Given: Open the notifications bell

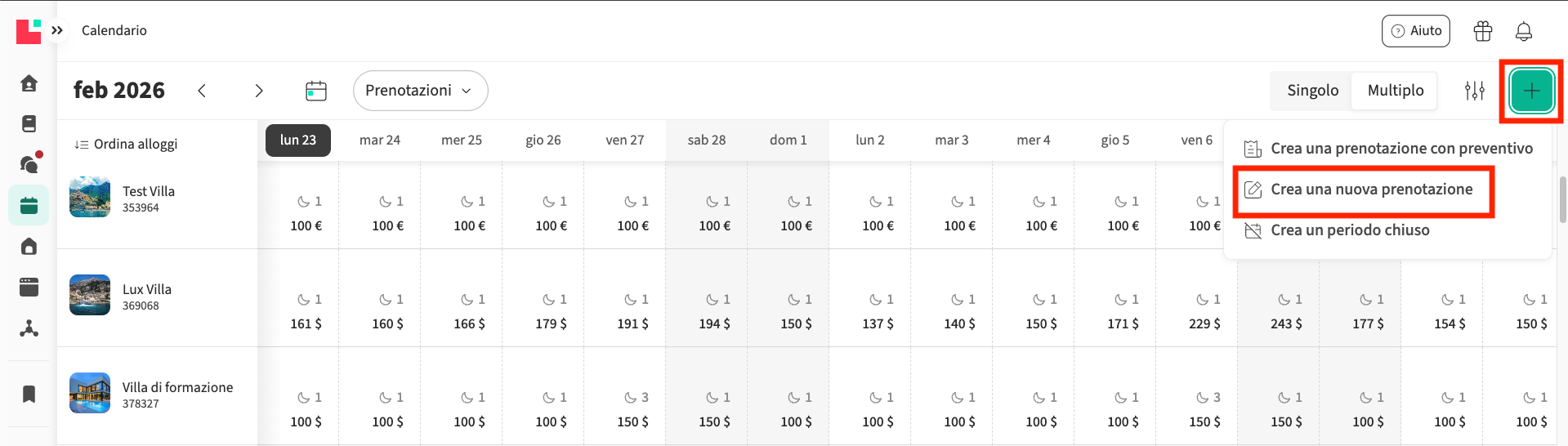Looking at the screenshot, I should 1524,31.
